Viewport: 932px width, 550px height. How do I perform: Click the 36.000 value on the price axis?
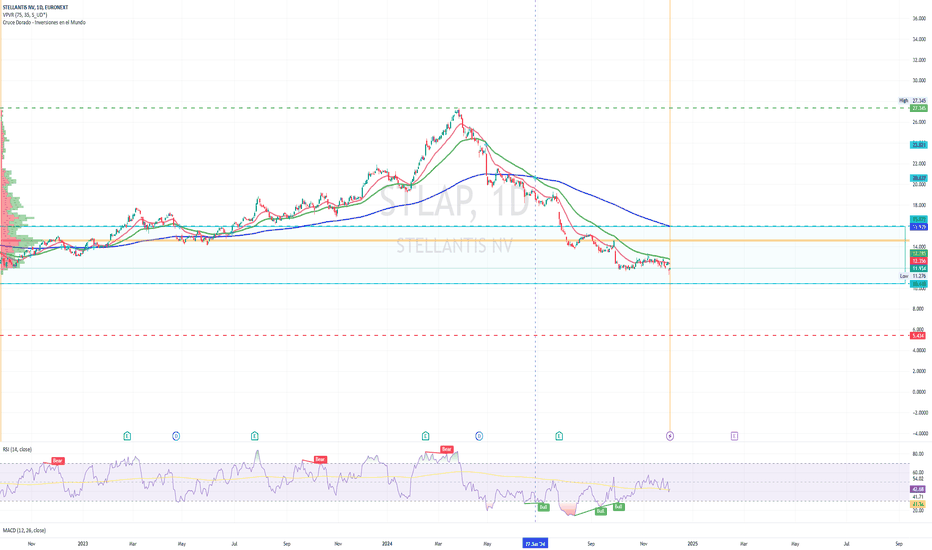(919, 18)
